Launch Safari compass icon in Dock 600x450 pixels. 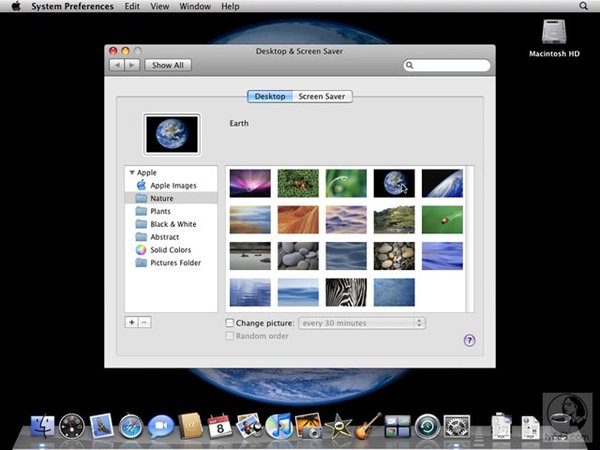[x=131, y=426]
